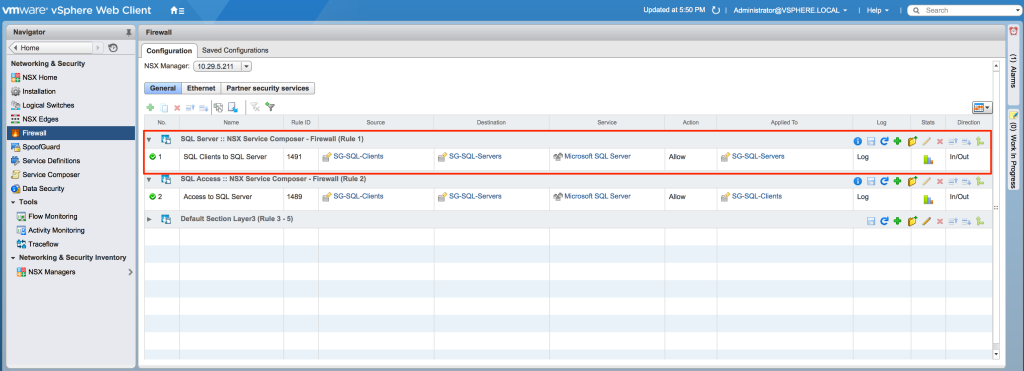Click the home icon in top bar
The height and width of the screenshot is (371, 1024).
coord(176,10)
